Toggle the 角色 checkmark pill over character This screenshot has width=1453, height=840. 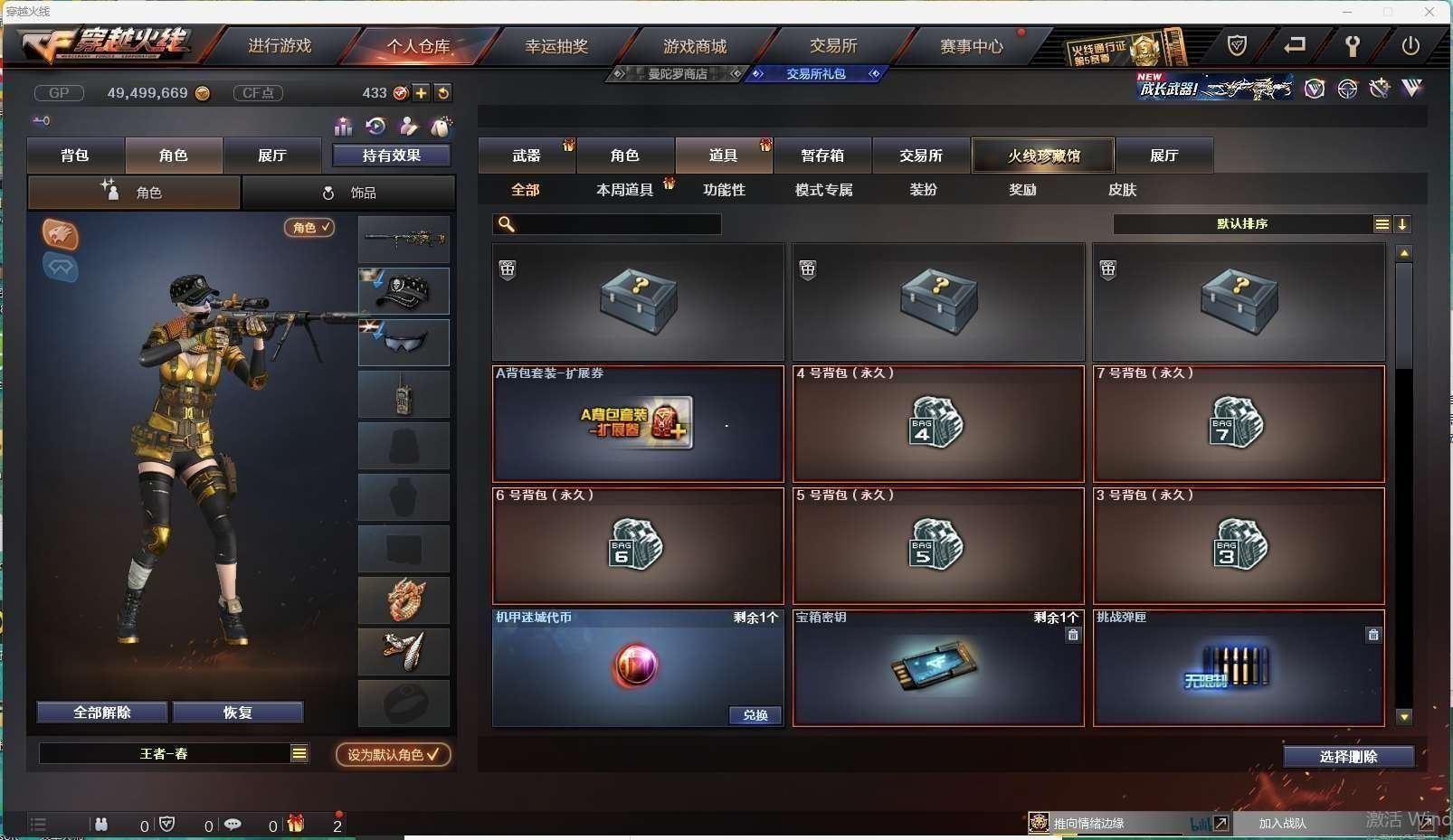(x=309, y=228)
